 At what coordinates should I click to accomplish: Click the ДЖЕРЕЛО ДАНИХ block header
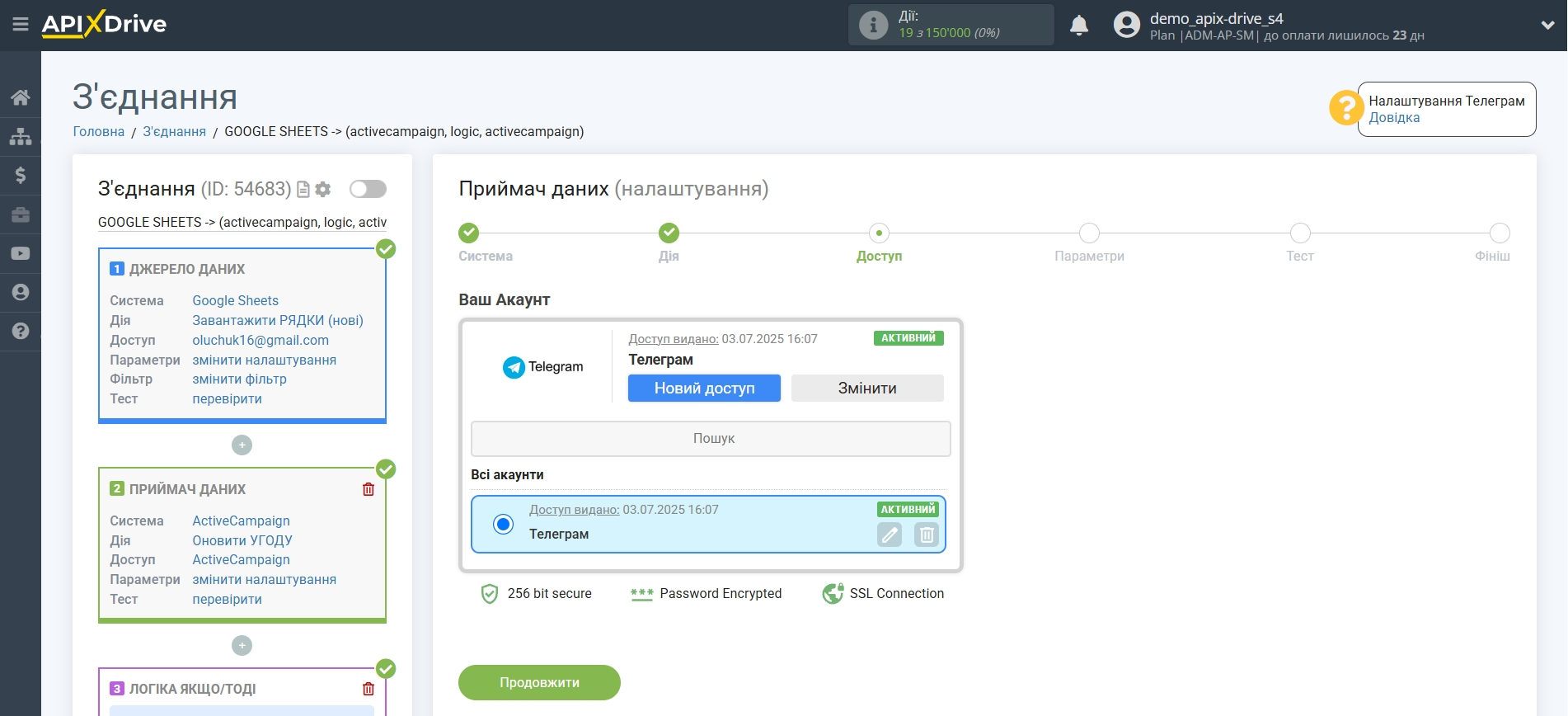pyautogui.click(x=187, y=270)
